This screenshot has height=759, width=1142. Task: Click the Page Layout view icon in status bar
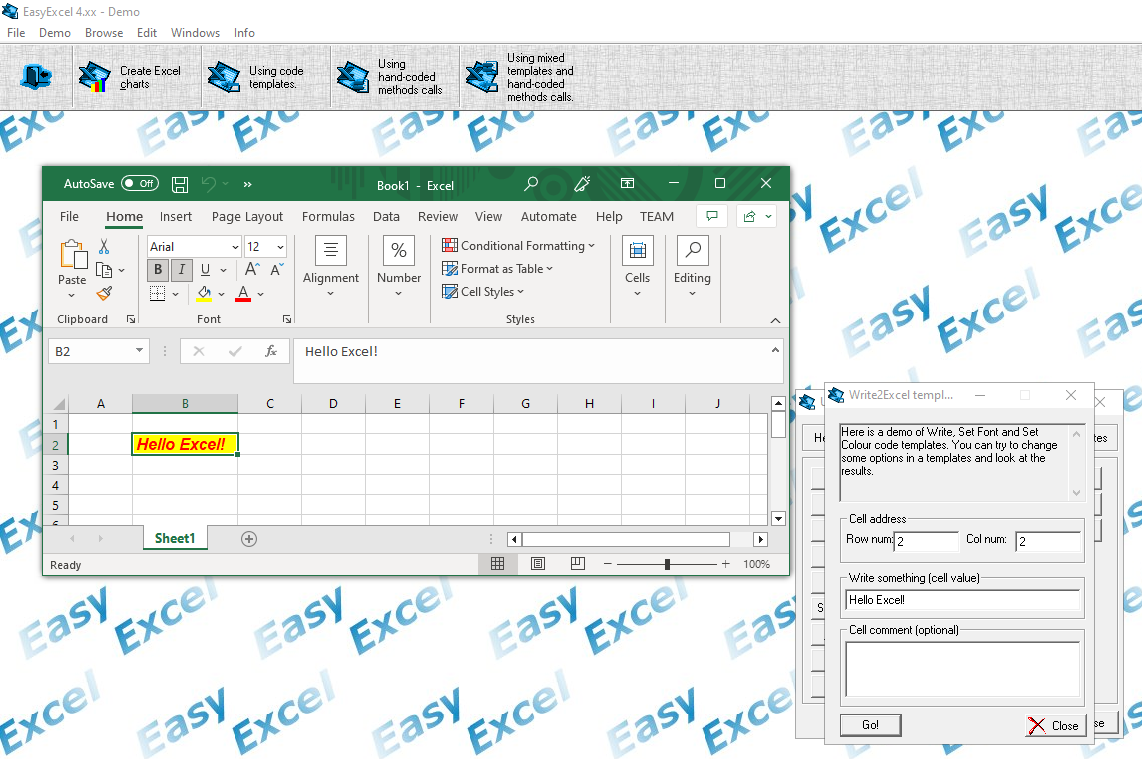click(x=538, y=564)
